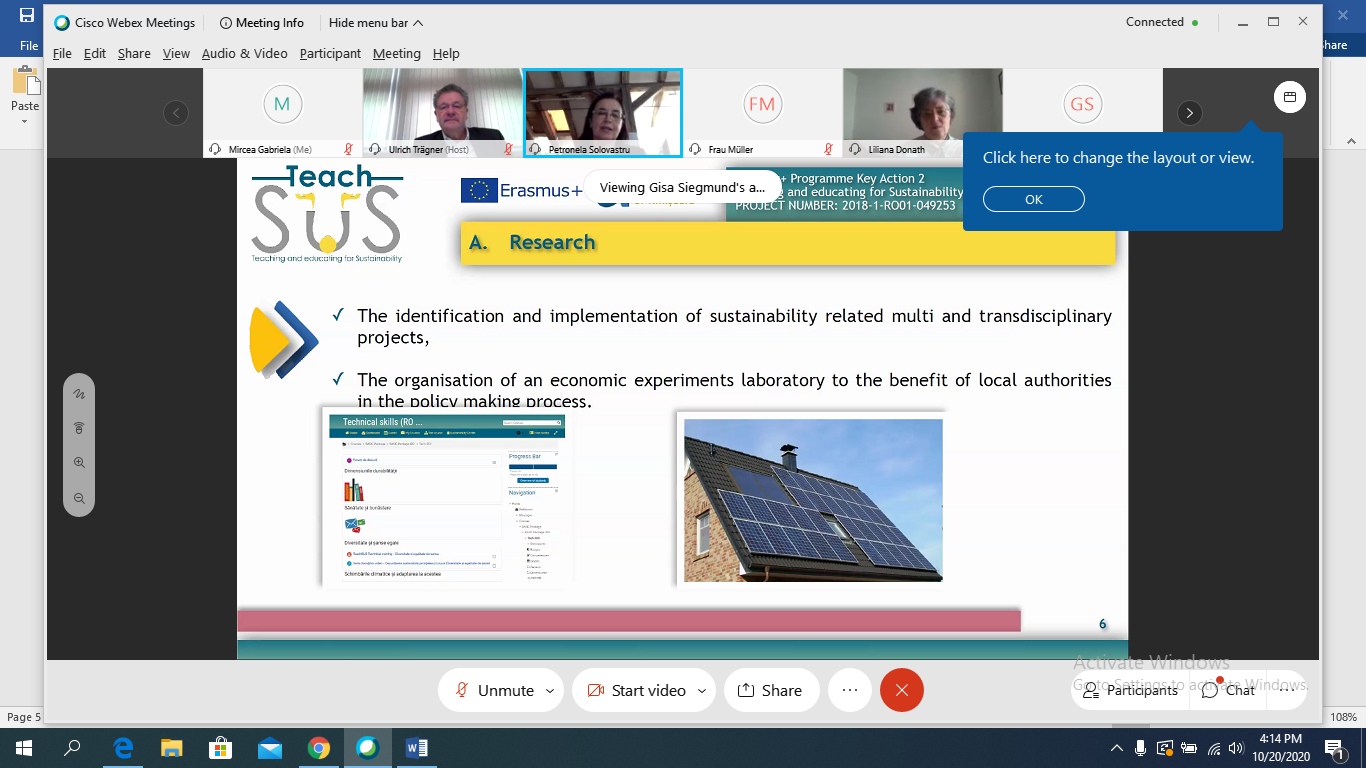Image resolution: width=1366 pixels, height=768 pixels.
Task: Open the File tab in Word window
Action: [29, 46]
